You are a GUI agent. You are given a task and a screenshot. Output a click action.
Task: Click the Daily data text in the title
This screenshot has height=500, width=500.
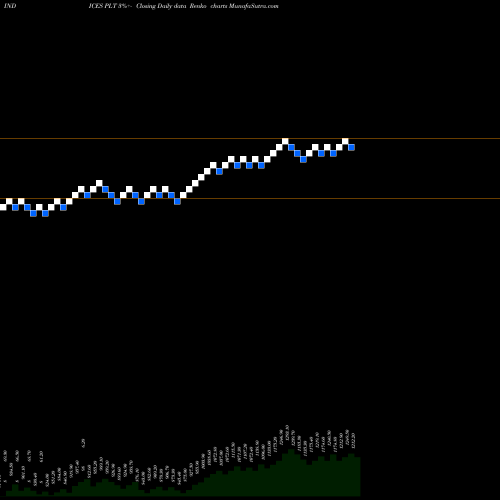point(172,6)
